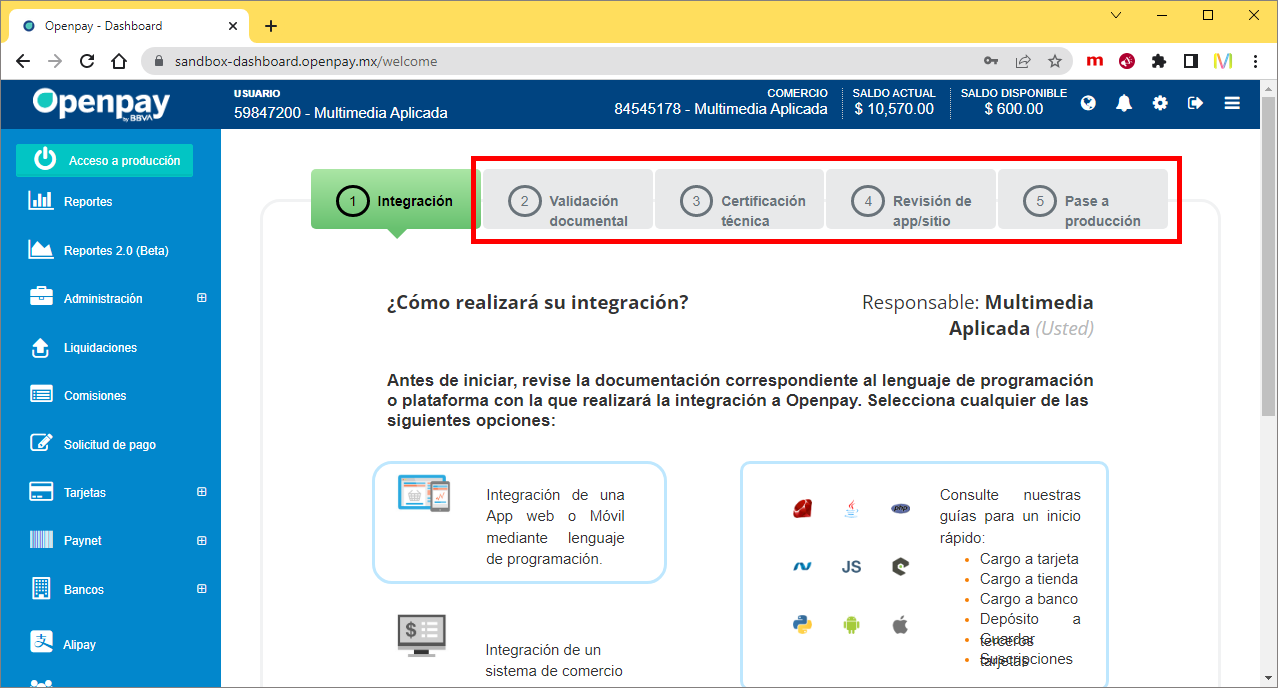
Task: Select the Android robot icon
Action: (851, 625)
